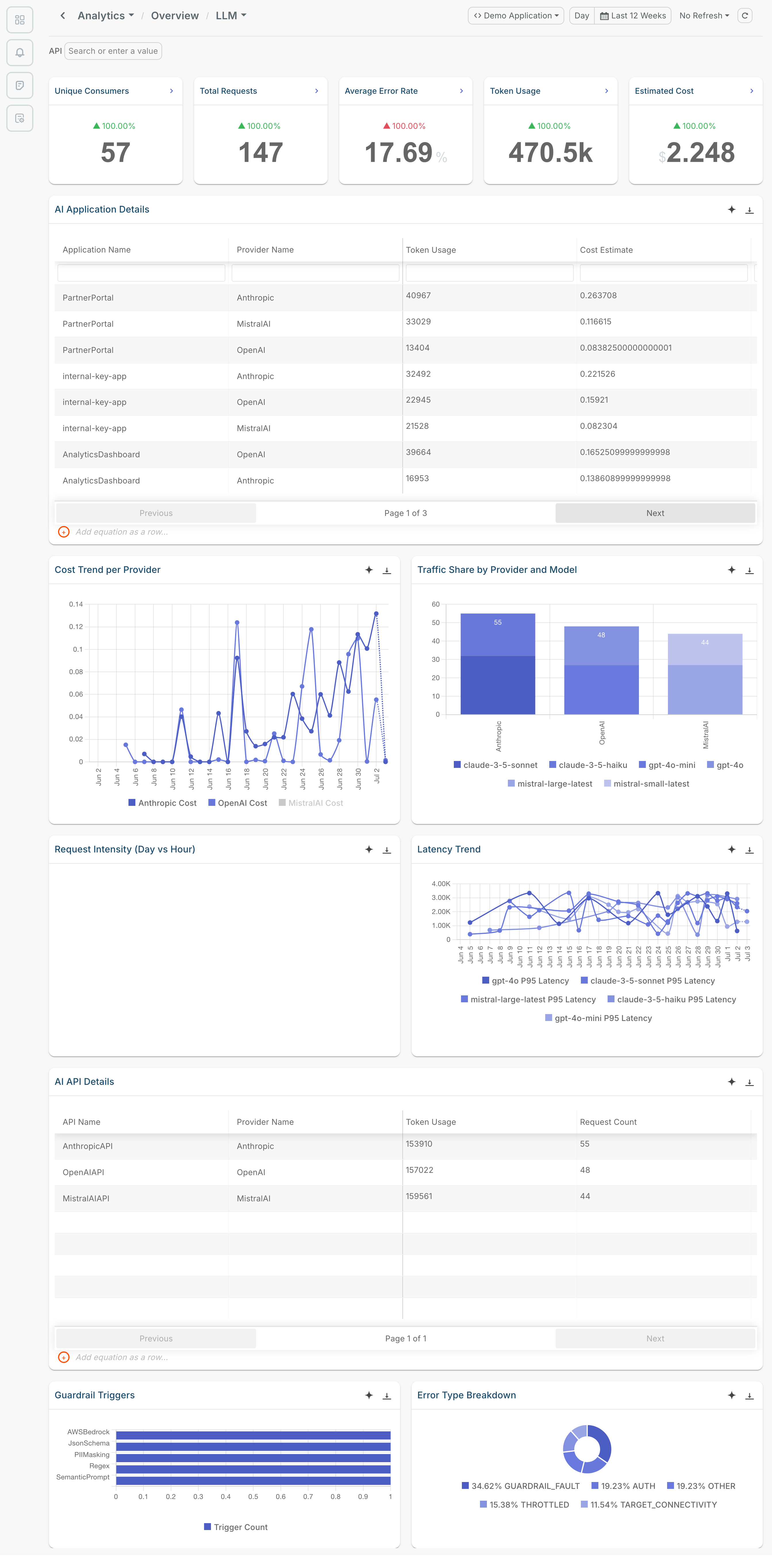Open AI insights for Cost Trend per Provider

[369, 570]
